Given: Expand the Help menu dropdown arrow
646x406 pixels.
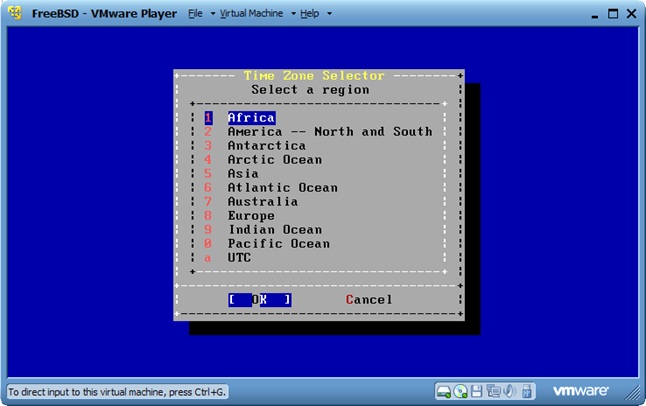Looking at the screenshot, I should (x=329, y=14).
